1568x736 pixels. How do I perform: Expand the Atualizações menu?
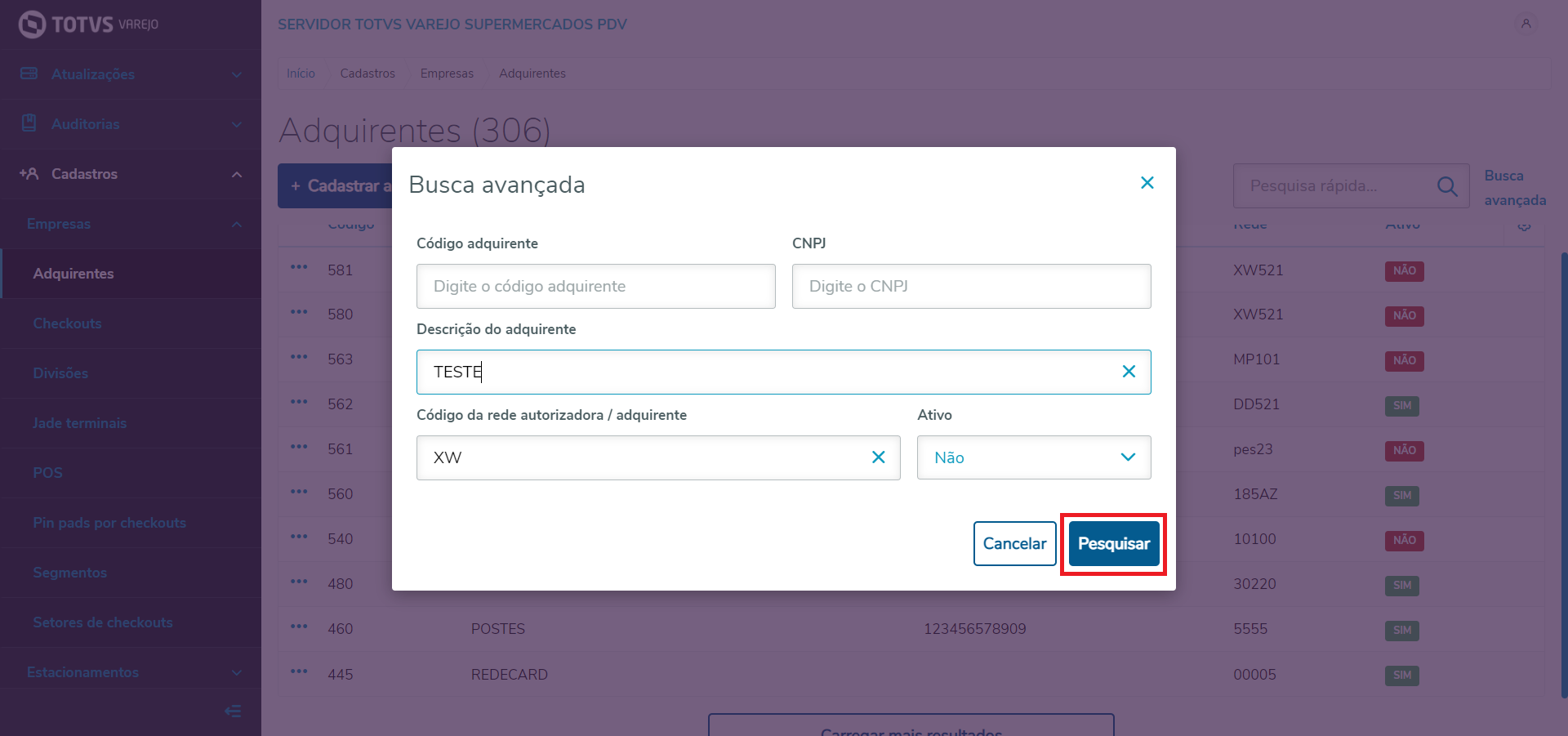tap(131, 74)
